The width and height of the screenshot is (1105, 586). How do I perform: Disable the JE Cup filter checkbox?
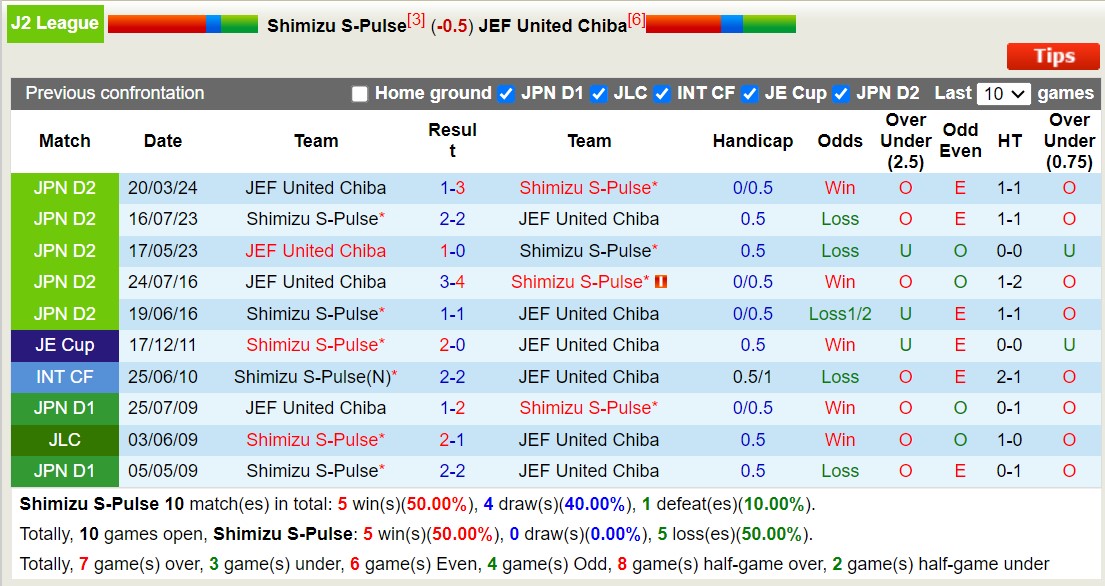[x=747, y=93]
